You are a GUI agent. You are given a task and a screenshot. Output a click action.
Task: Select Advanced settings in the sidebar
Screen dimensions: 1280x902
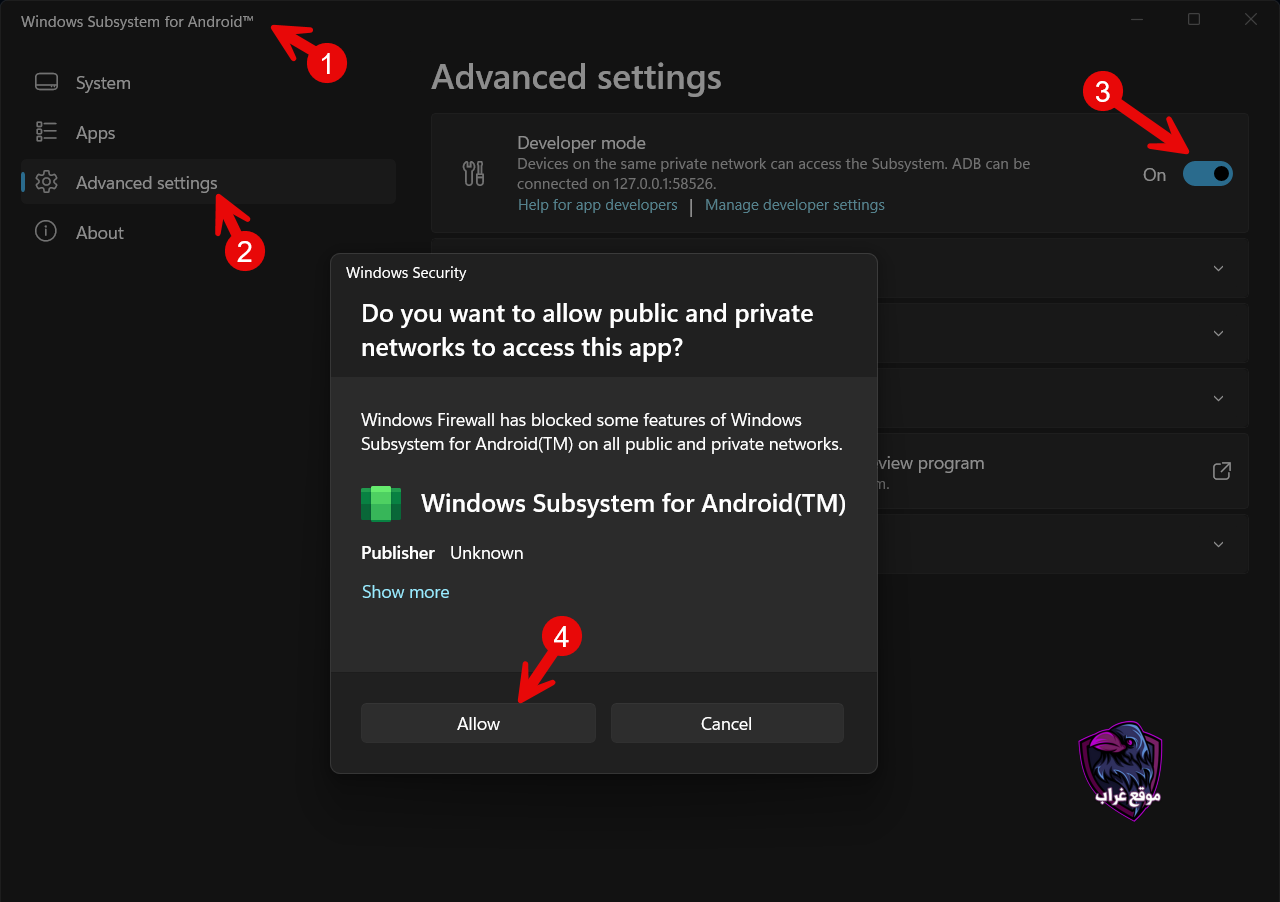coord(208,183)
